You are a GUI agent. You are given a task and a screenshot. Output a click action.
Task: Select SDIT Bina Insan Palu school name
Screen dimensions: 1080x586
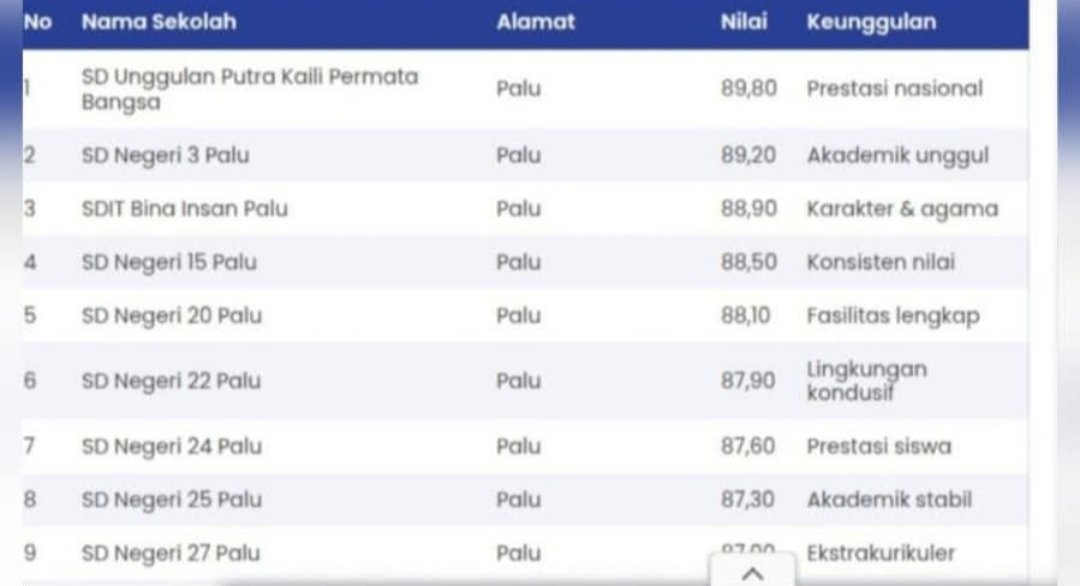pos(184,209)
